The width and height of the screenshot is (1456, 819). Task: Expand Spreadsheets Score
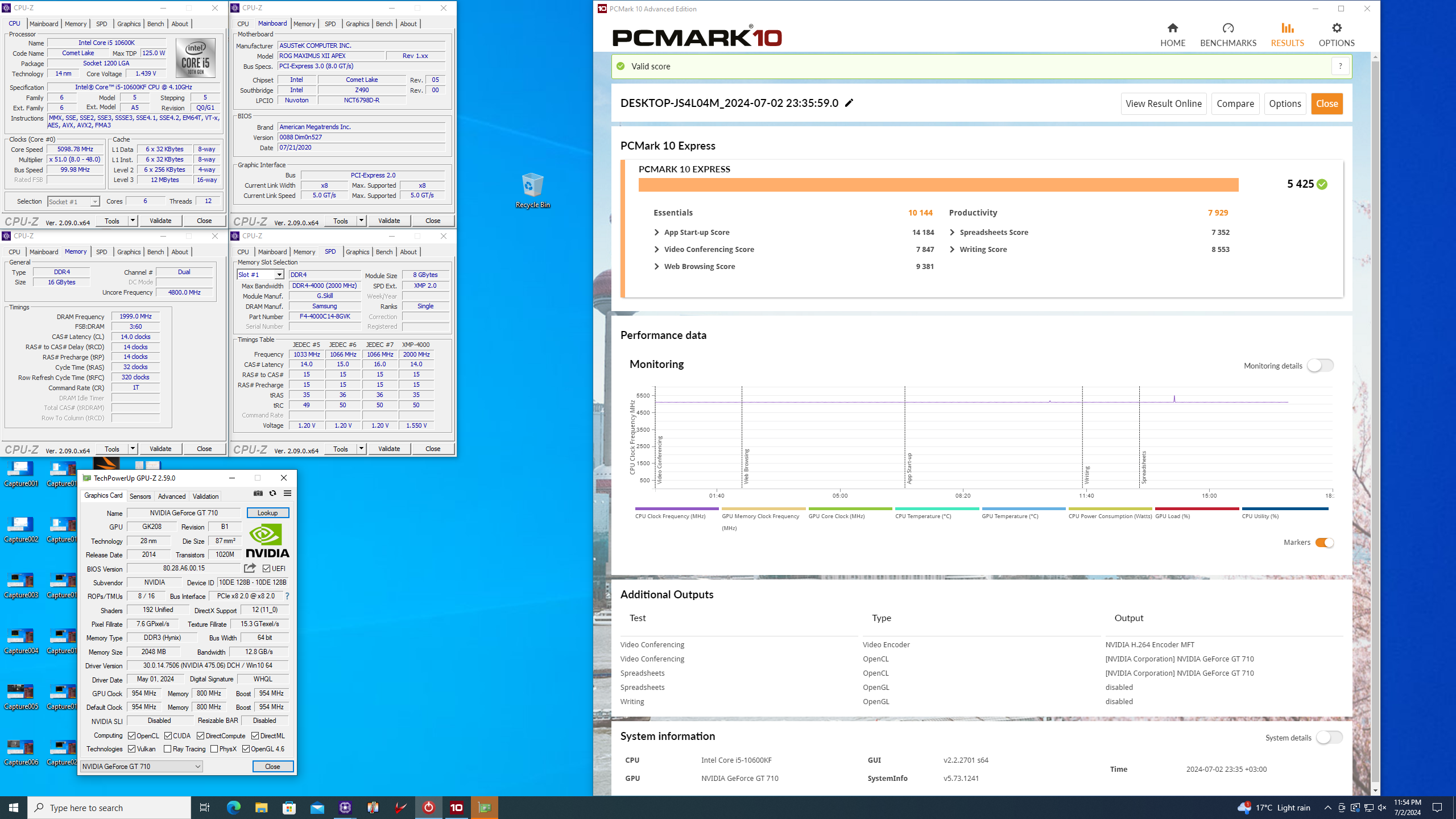pos(952,232)
